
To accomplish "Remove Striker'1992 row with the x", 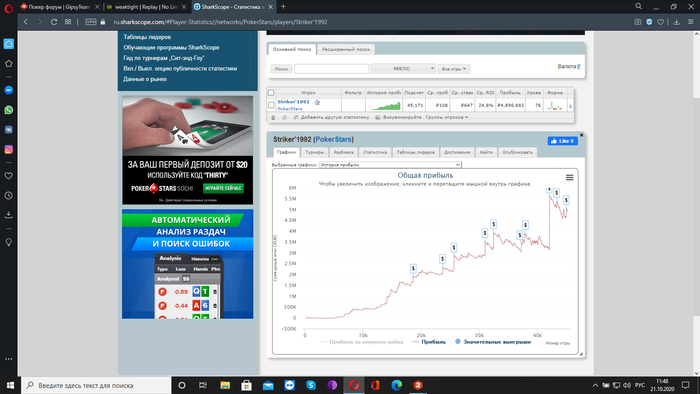I will point(570,106).
